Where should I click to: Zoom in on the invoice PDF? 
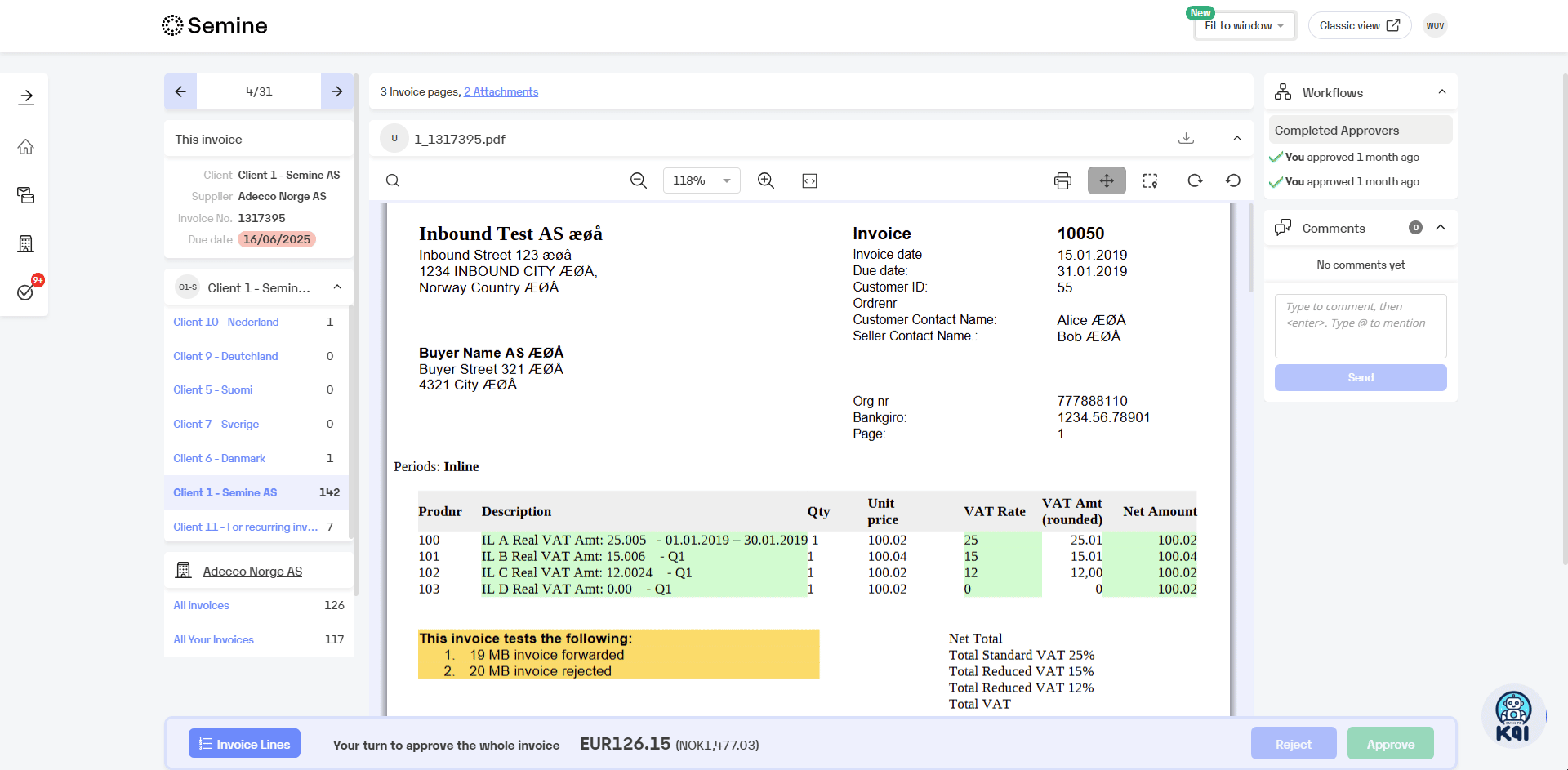pos(766,180)
